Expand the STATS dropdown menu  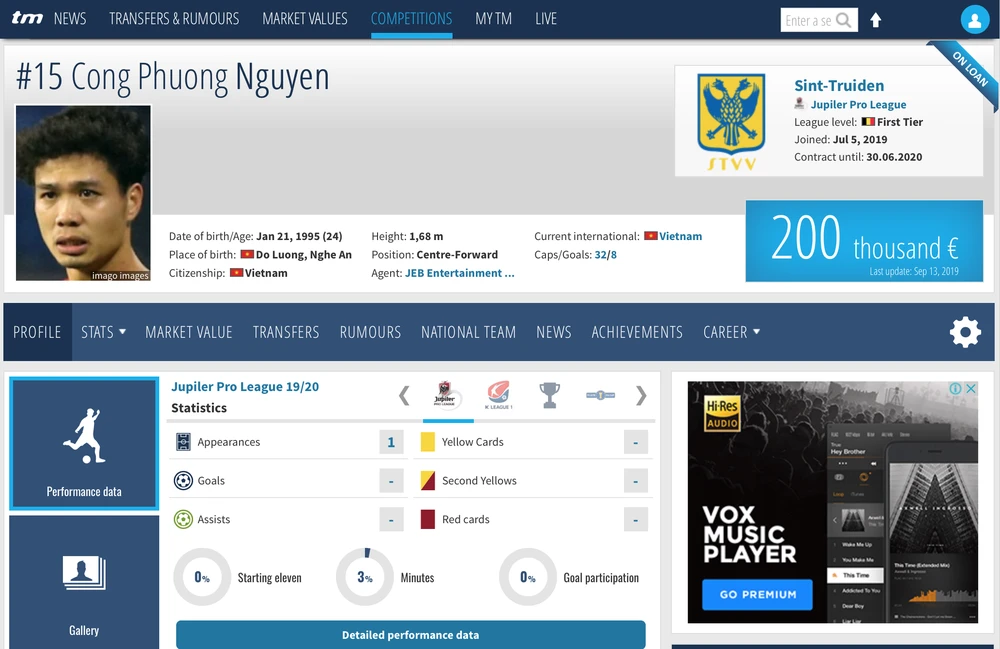(103, 332)
